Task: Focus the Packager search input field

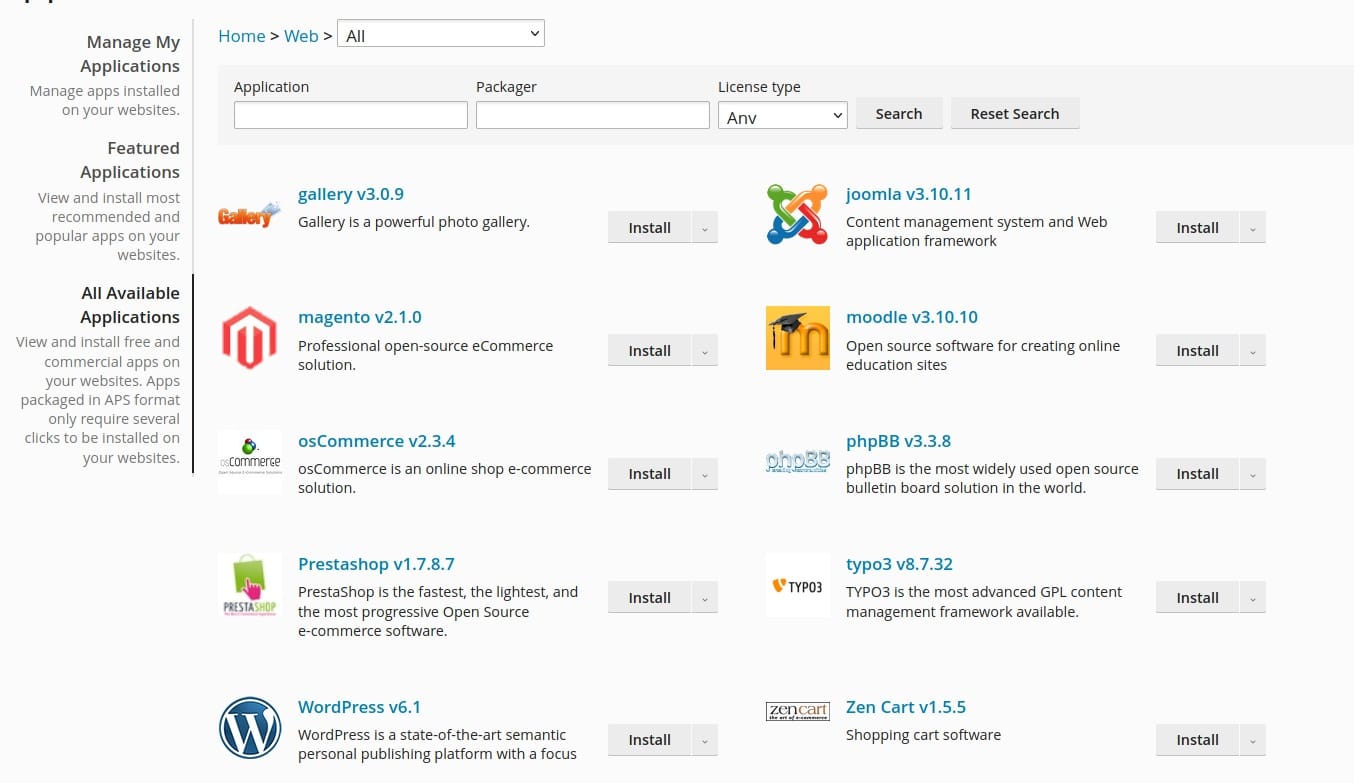Action: (593, 115)
